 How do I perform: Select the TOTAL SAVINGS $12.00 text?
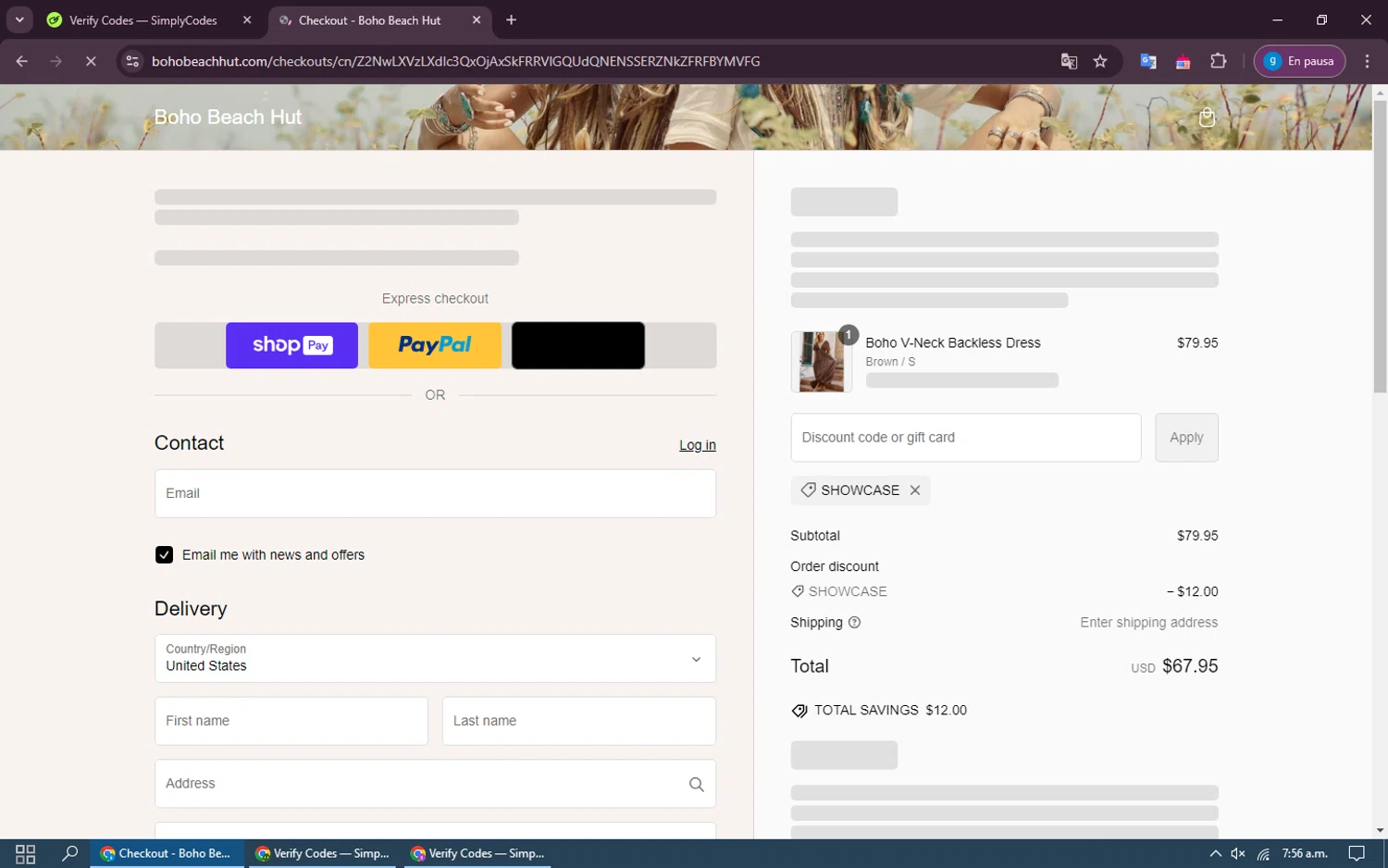click(x=890, y=711)
